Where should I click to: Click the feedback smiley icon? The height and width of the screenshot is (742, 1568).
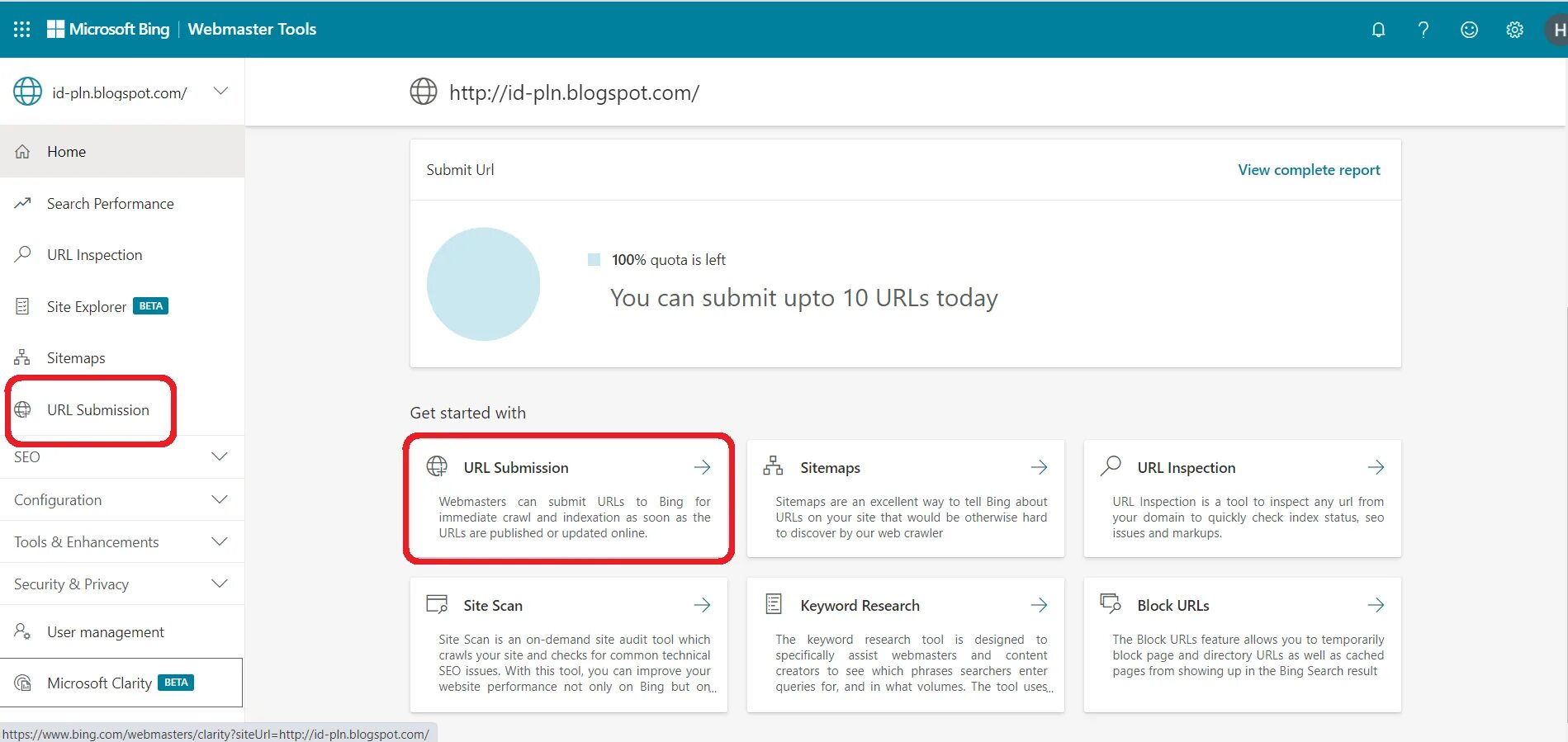1469,30
